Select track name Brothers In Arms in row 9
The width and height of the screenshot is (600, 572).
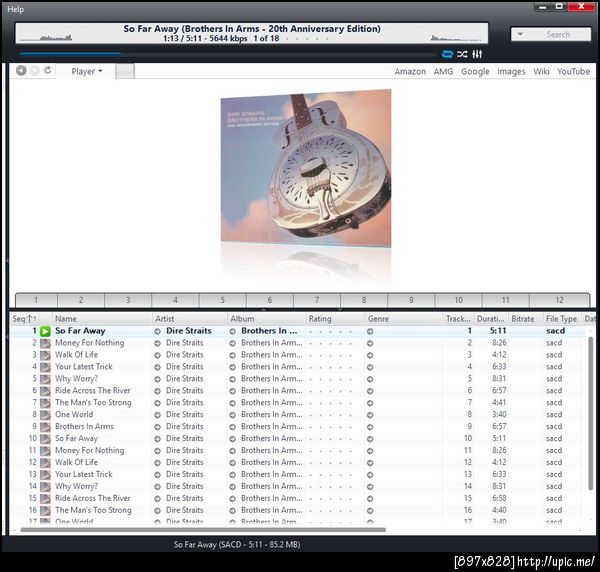[84, 426]
